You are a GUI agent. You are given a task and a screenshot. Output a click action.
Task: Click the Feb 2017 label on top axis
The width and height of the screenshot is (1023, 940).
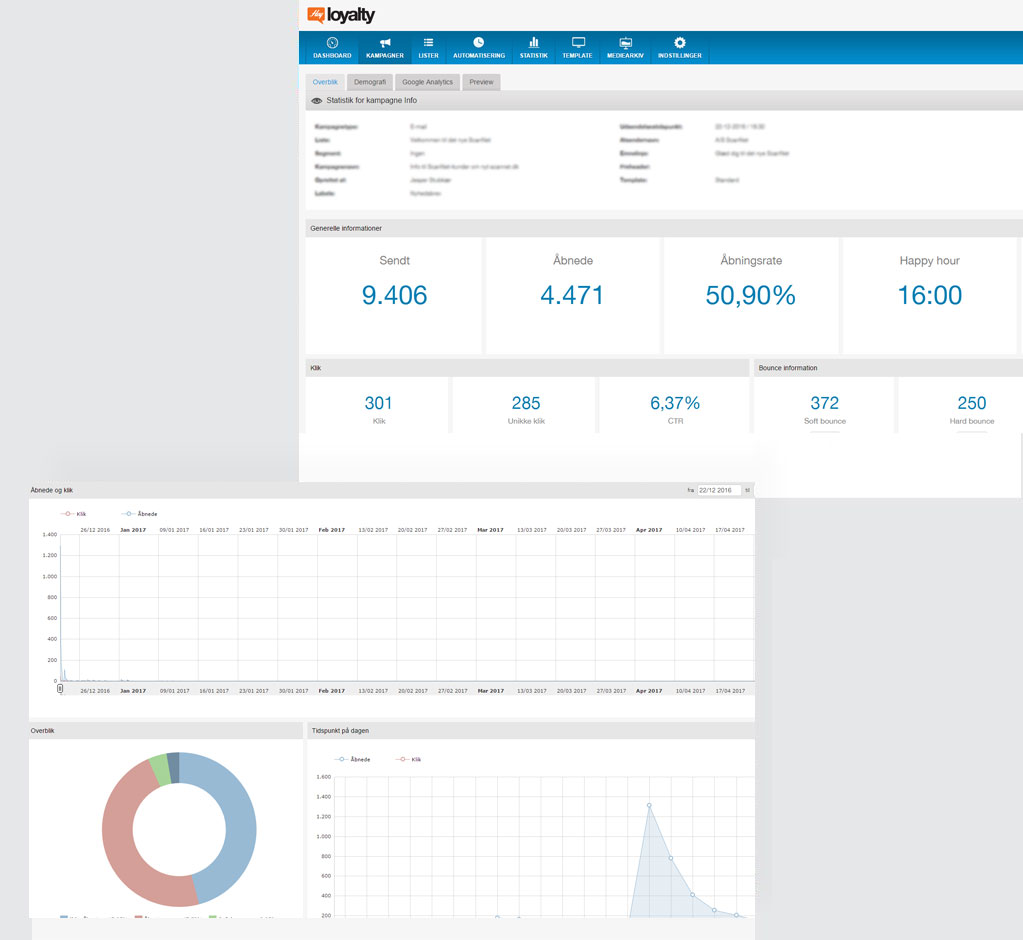(x=331, y=530)
